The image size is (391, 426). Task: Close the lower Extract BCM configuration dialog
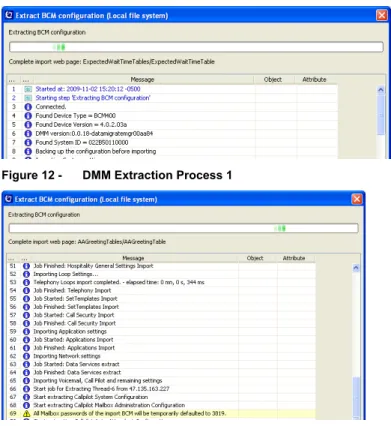(357, 199)
